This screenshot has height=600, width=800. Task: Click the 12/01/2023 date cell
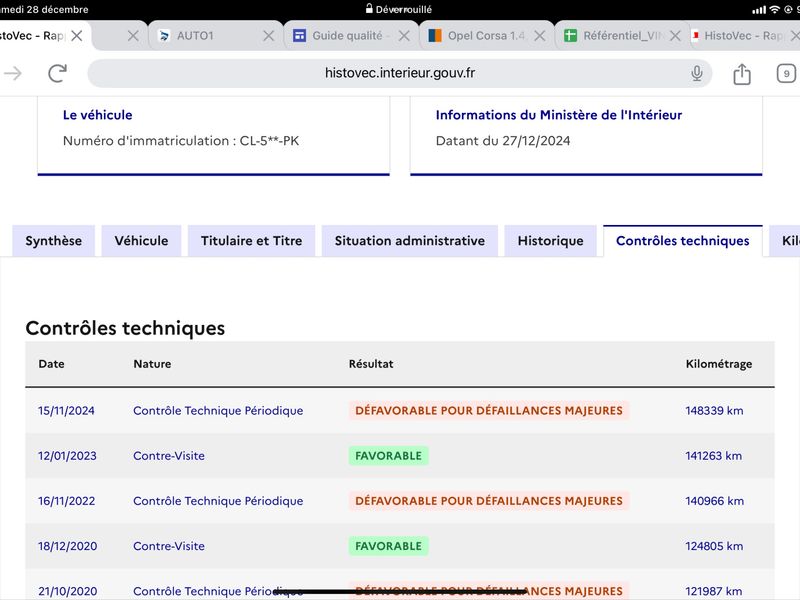pos(67,456)
